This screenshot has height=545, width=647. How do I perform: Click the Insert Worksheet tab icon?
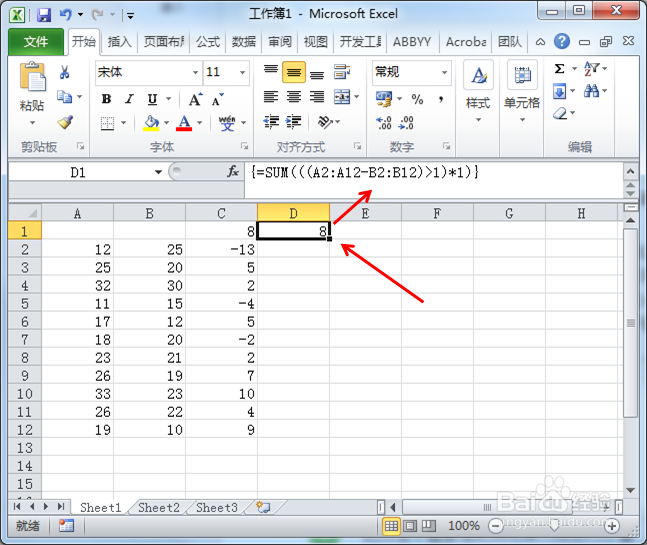(263, 507)
